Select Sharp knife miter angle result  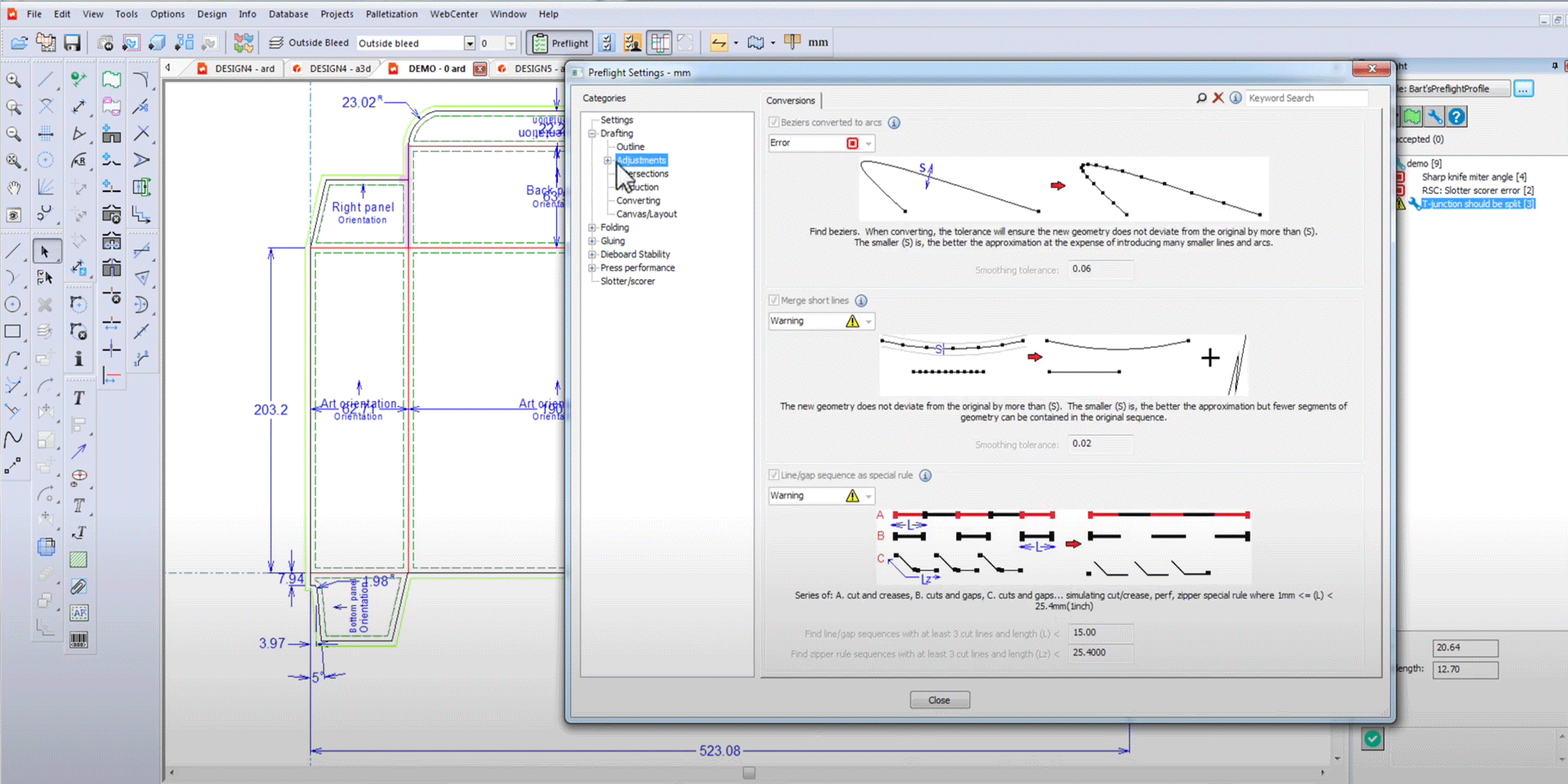pos(1473,177)
